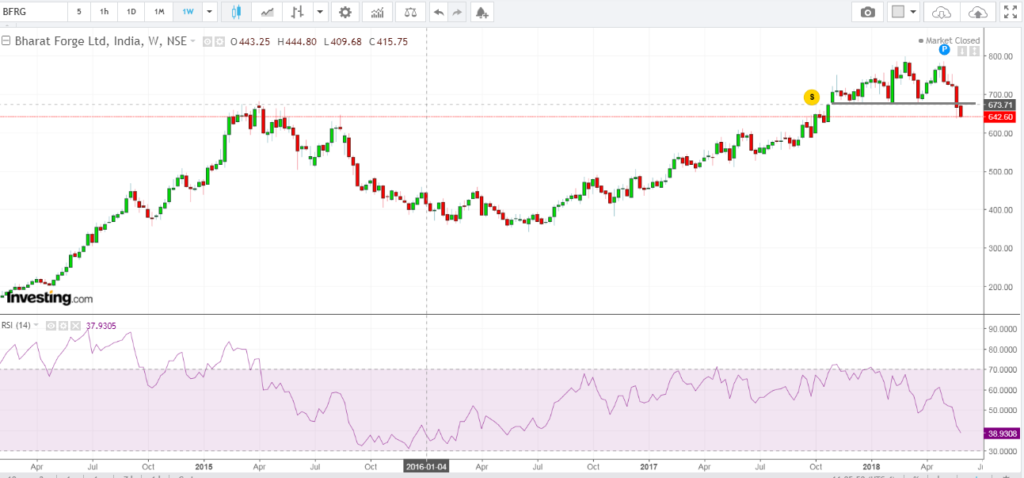Click the move-pane-down arrow icon

(963, 53)
